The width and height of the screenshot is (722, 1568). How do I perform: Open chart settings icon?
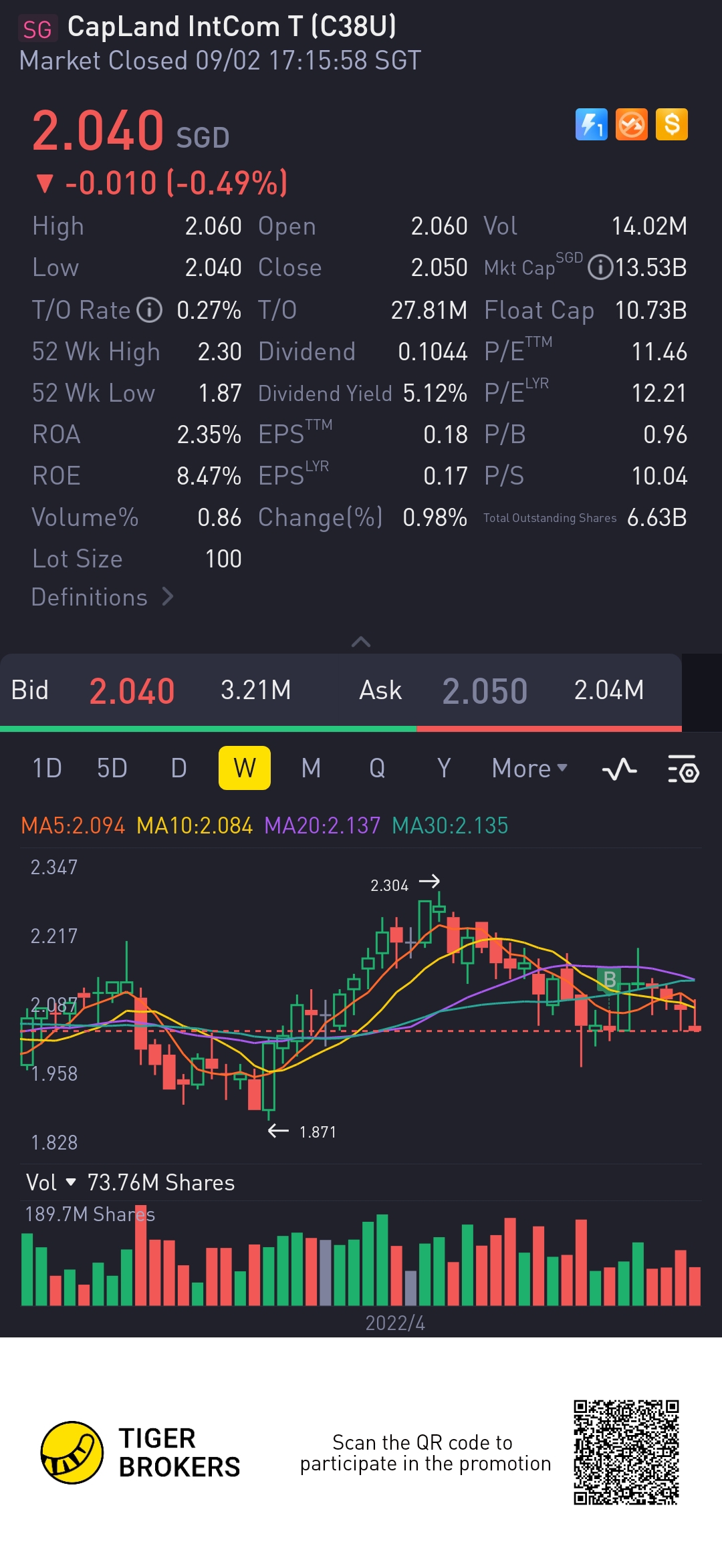point(683,769)
